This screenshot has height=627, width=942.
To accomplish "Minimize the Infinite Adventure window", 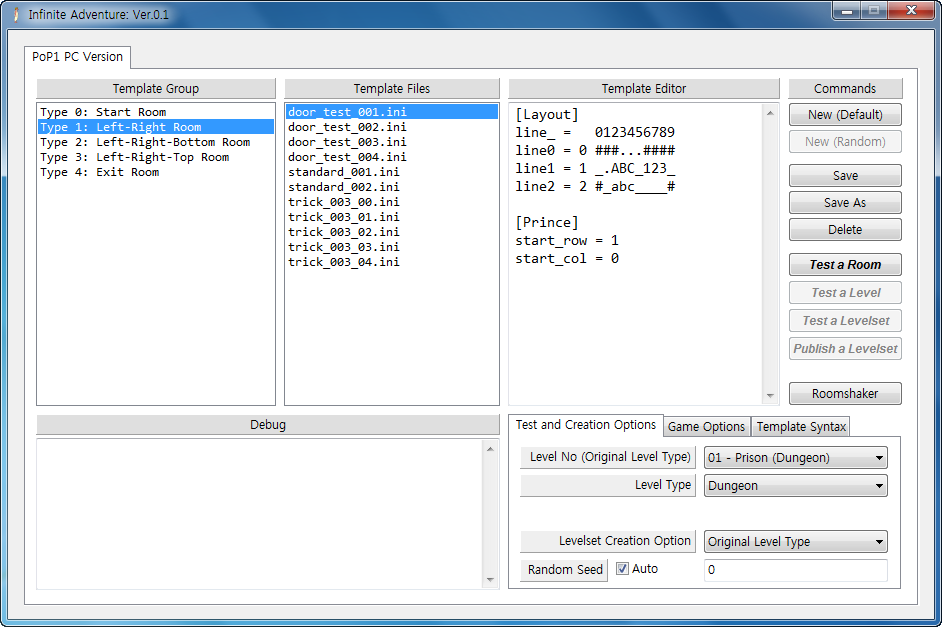I will click(846, 10).
